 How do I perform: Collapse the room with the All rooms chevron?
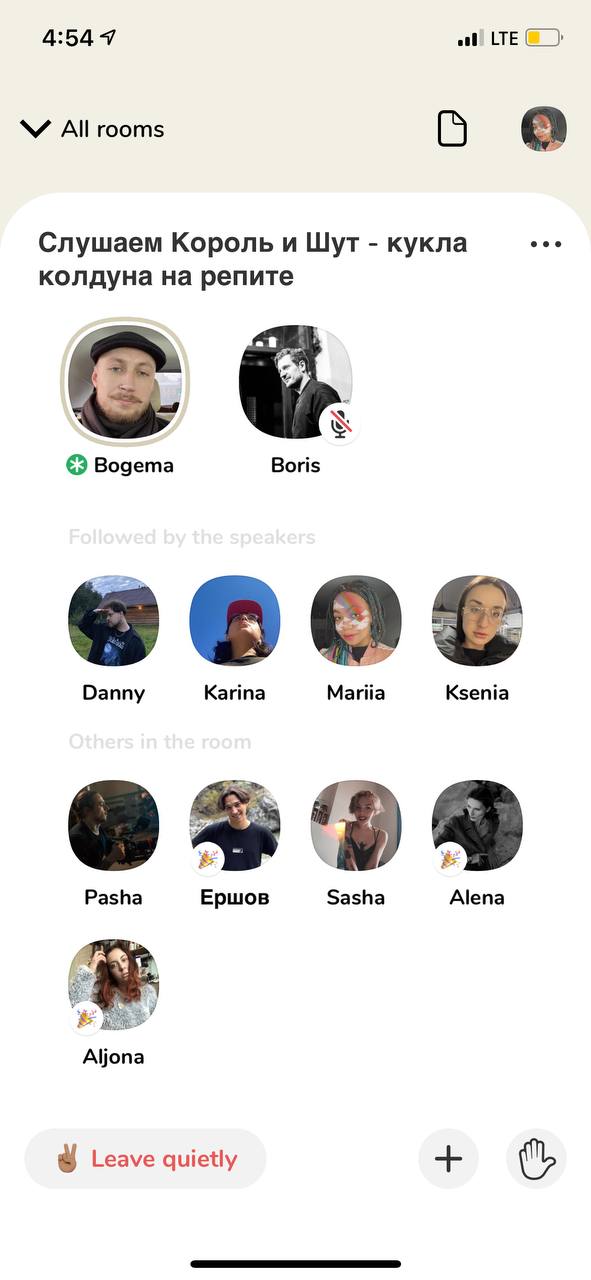pos(36,129)
